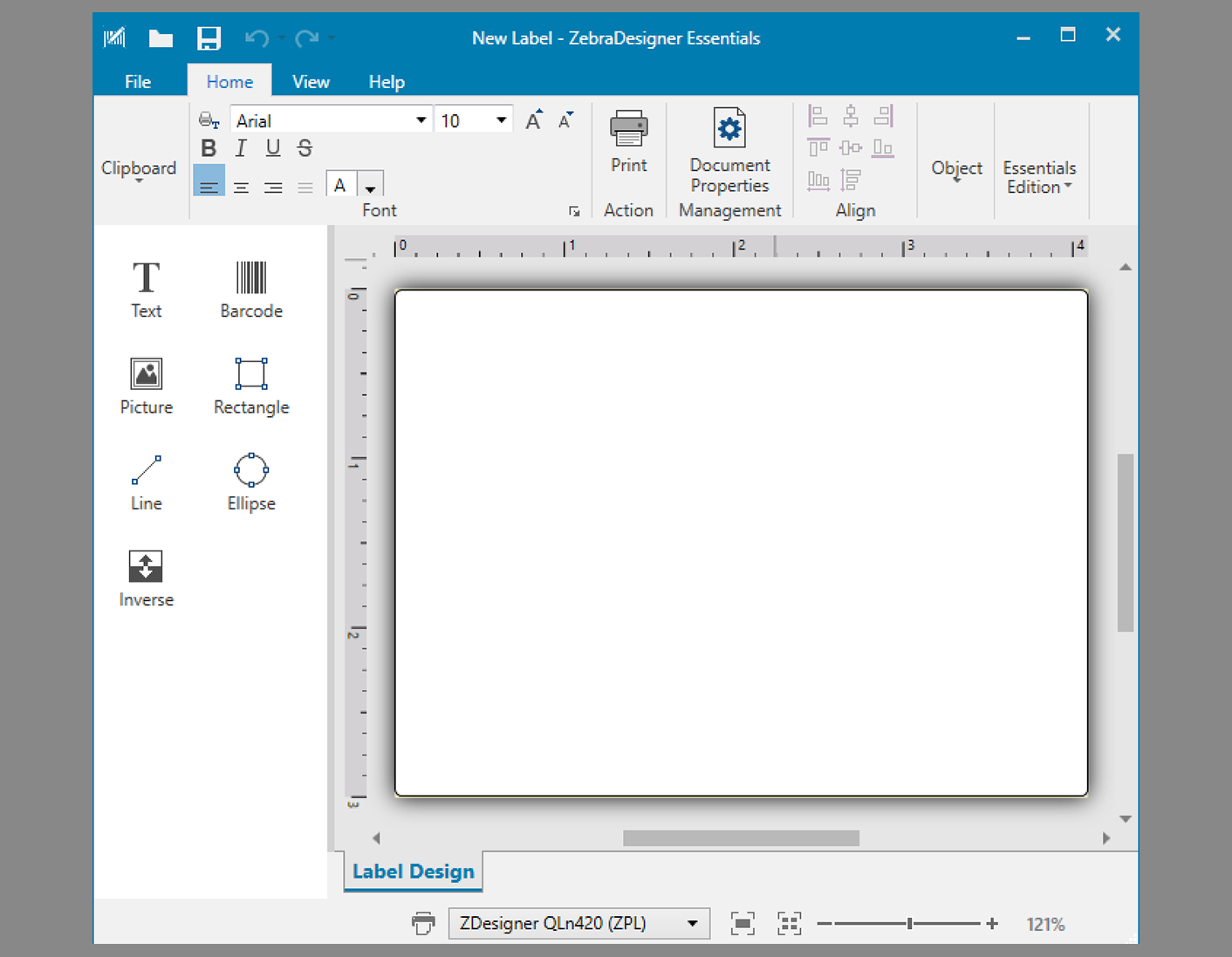Choose the Picture object tool
The image size is (1232, 957).
point(146,386)
